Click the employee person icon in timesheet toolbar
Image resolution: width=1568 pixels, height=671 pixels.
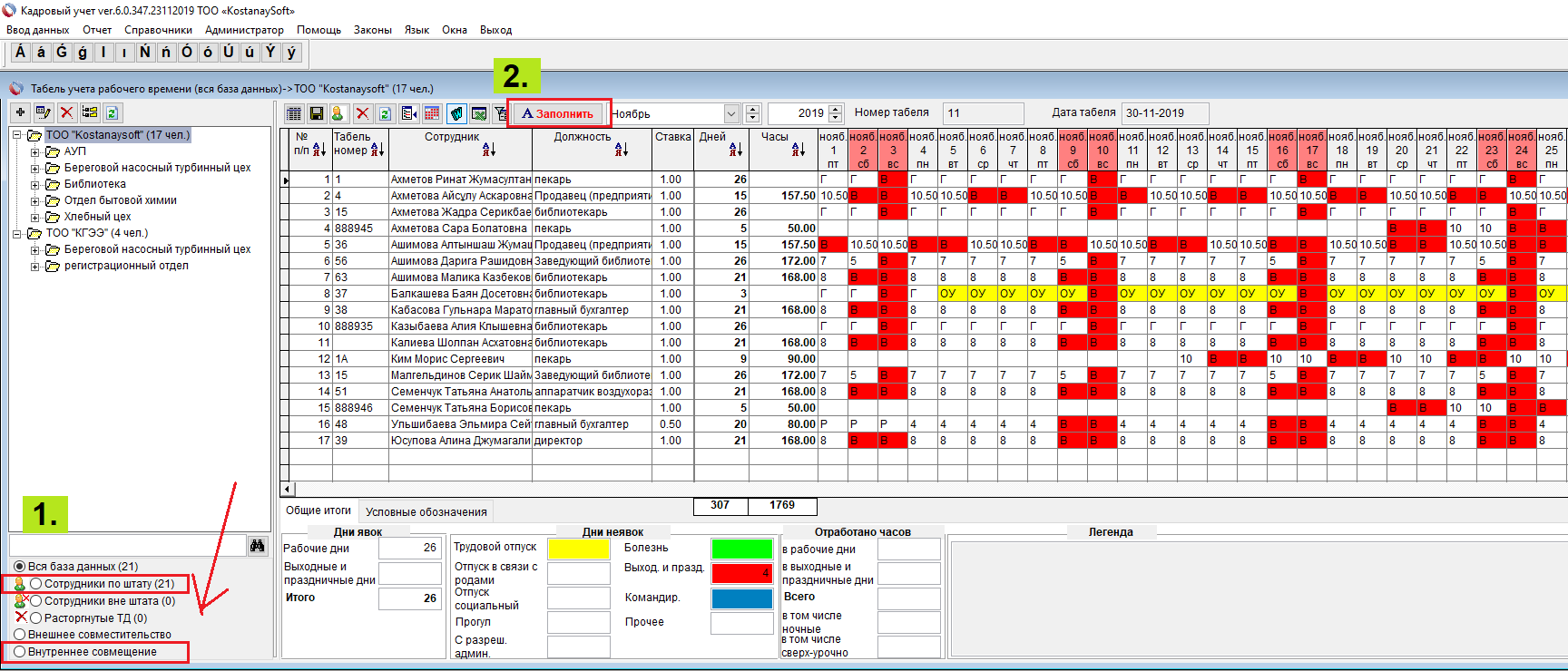coord(338,113)
